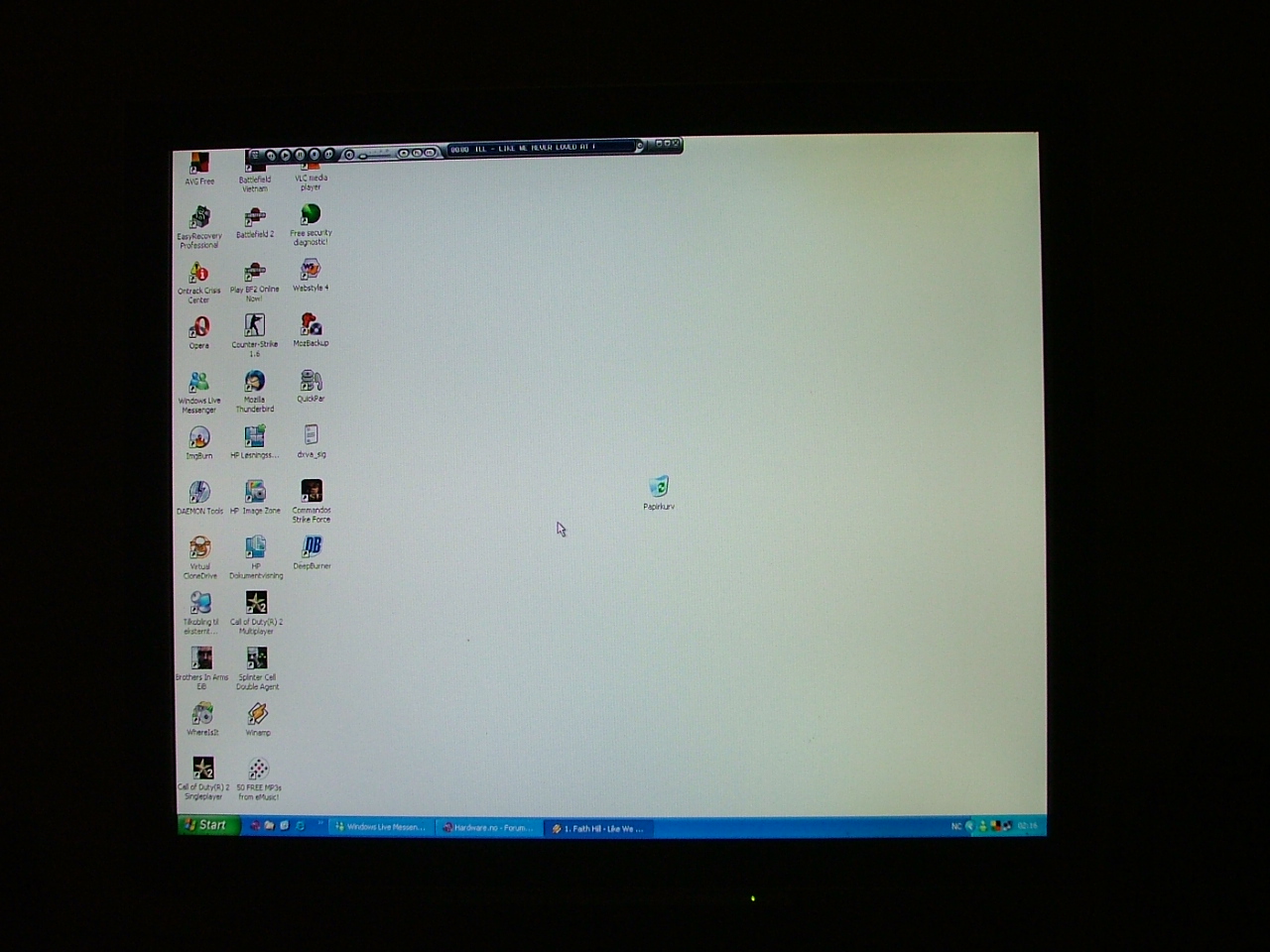Open the AVG Free desktop shortcut

199,168
